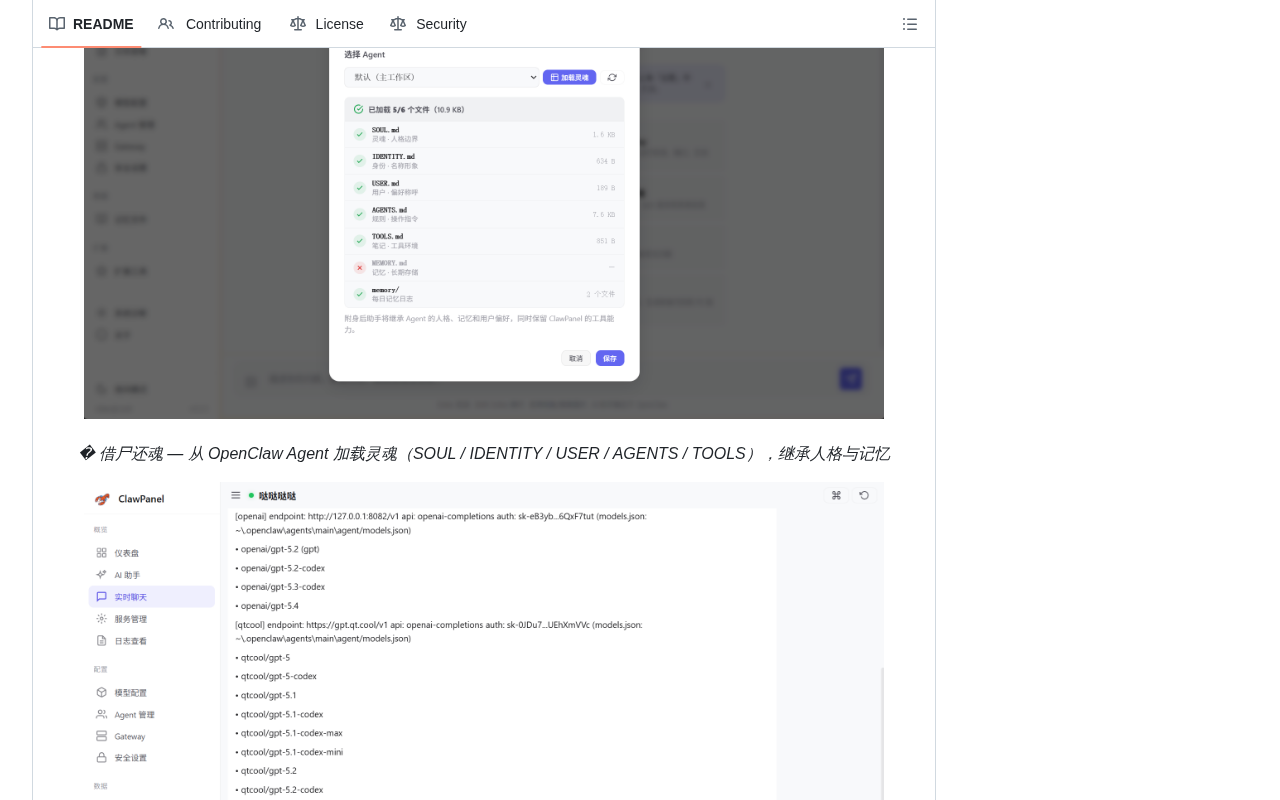Click the scales icon beside Security
This screenshot has height=800, width=1280.
point(398,24)
